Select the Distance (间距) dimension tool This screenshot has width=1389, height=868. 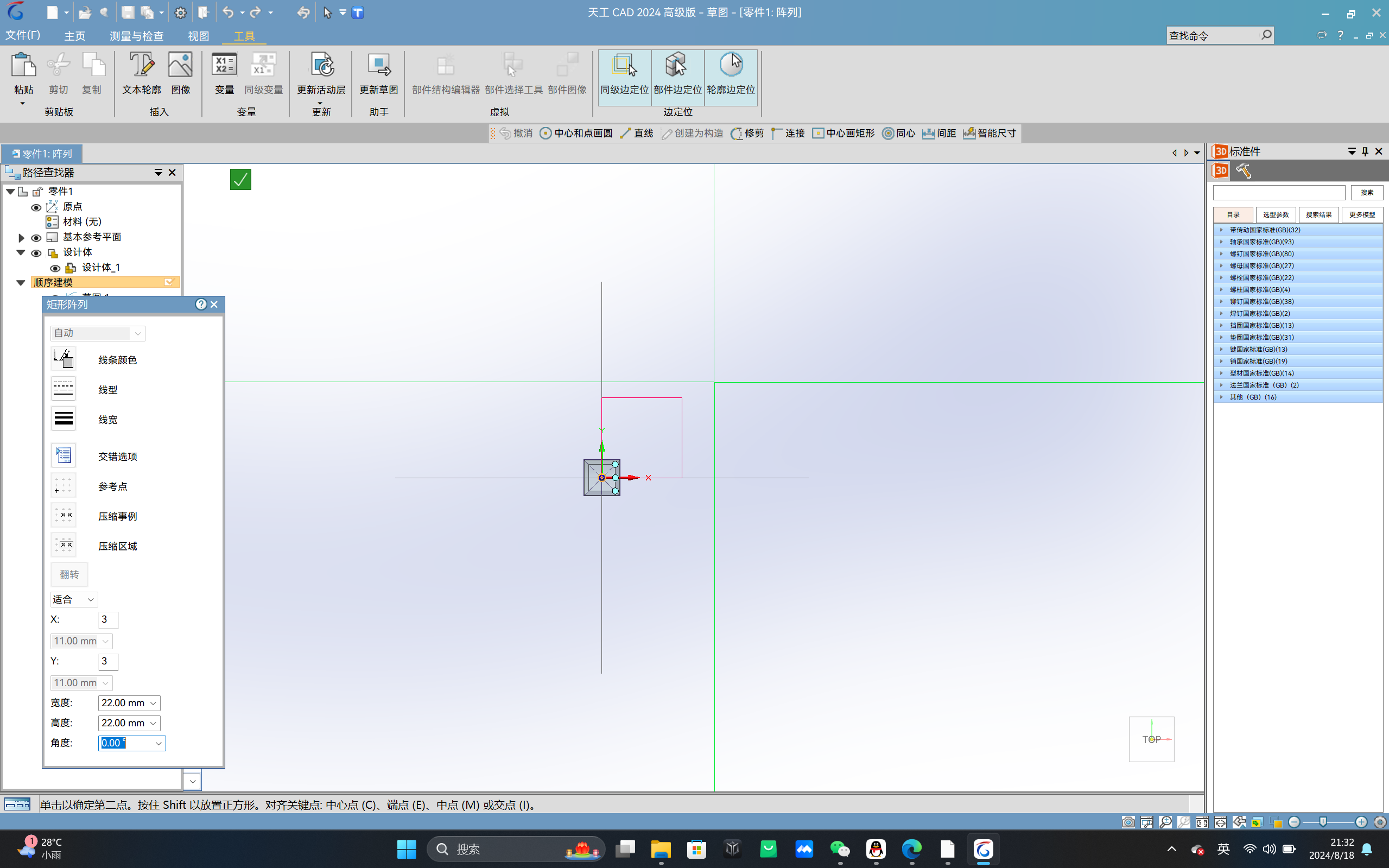coord(939,133)
